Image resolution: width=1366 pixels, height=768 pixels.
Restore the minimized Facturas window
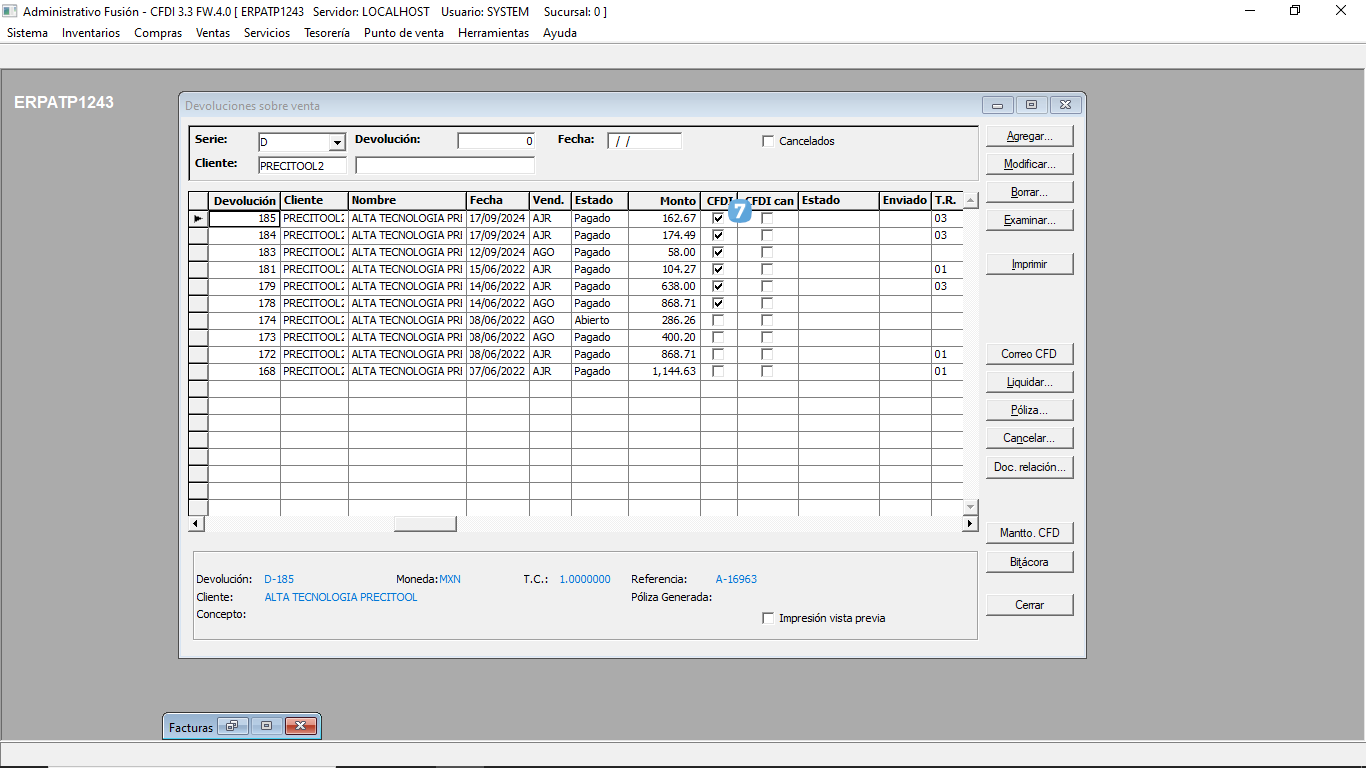(x=231, y=727)
